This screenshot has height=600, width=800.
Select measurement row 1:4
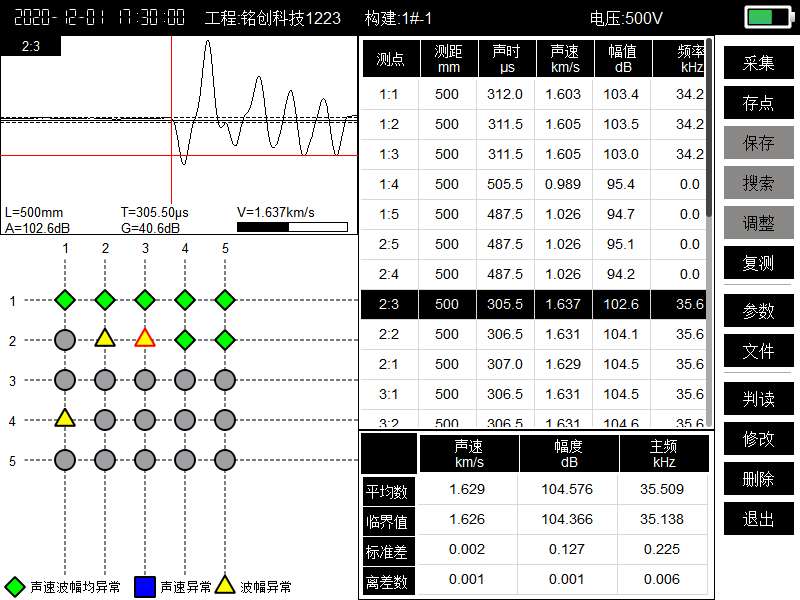pyautogui.click(x=533, y=184)
